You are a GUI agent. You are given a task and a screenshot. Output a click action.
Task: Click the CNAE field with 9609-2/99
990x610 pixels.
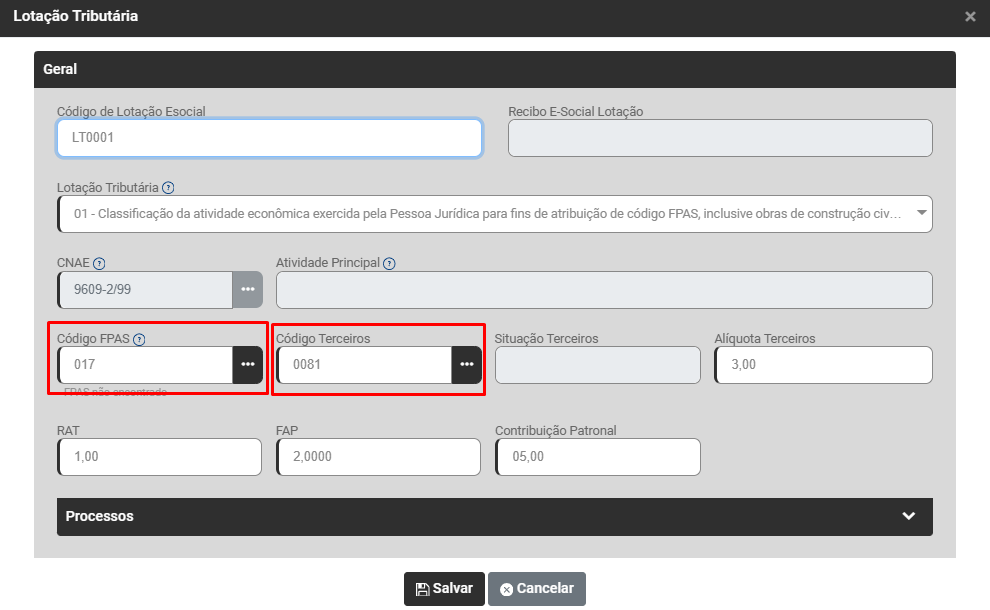click(145, 289)
